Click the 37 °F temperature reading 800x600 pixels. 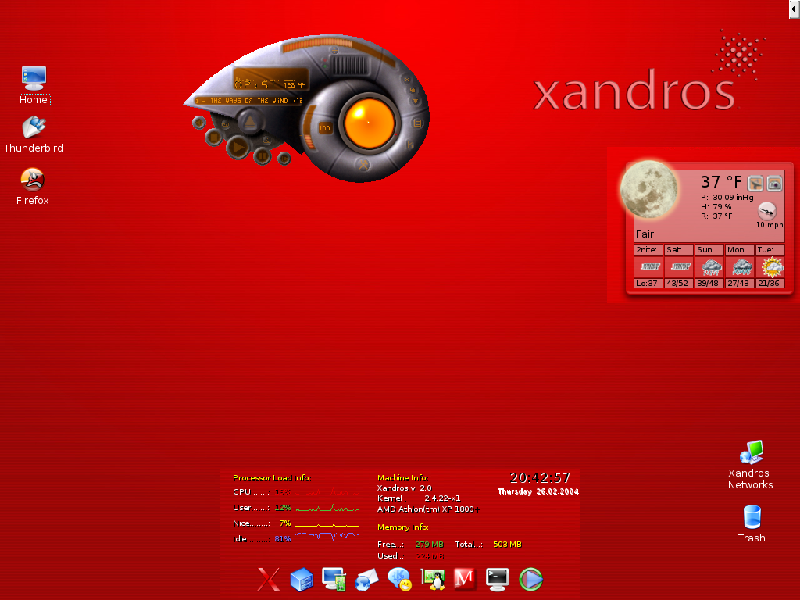coord(721,182)
